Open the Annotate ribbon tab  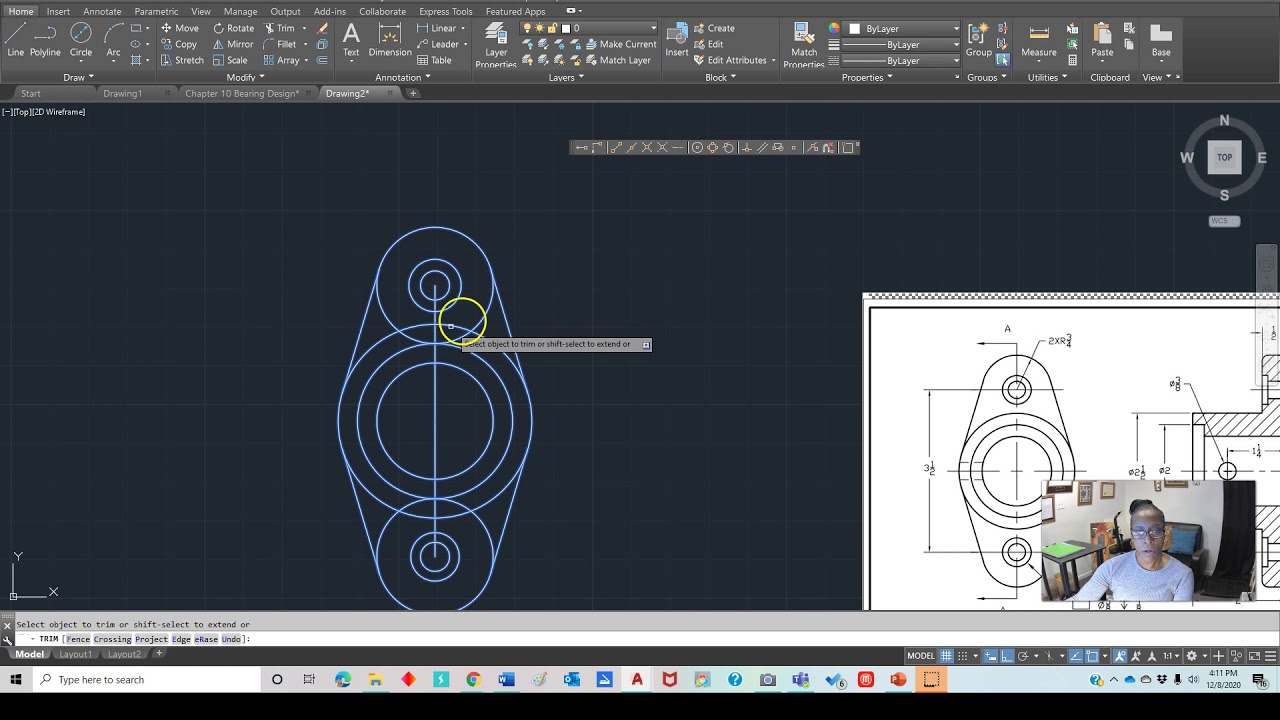click(102, 11)
